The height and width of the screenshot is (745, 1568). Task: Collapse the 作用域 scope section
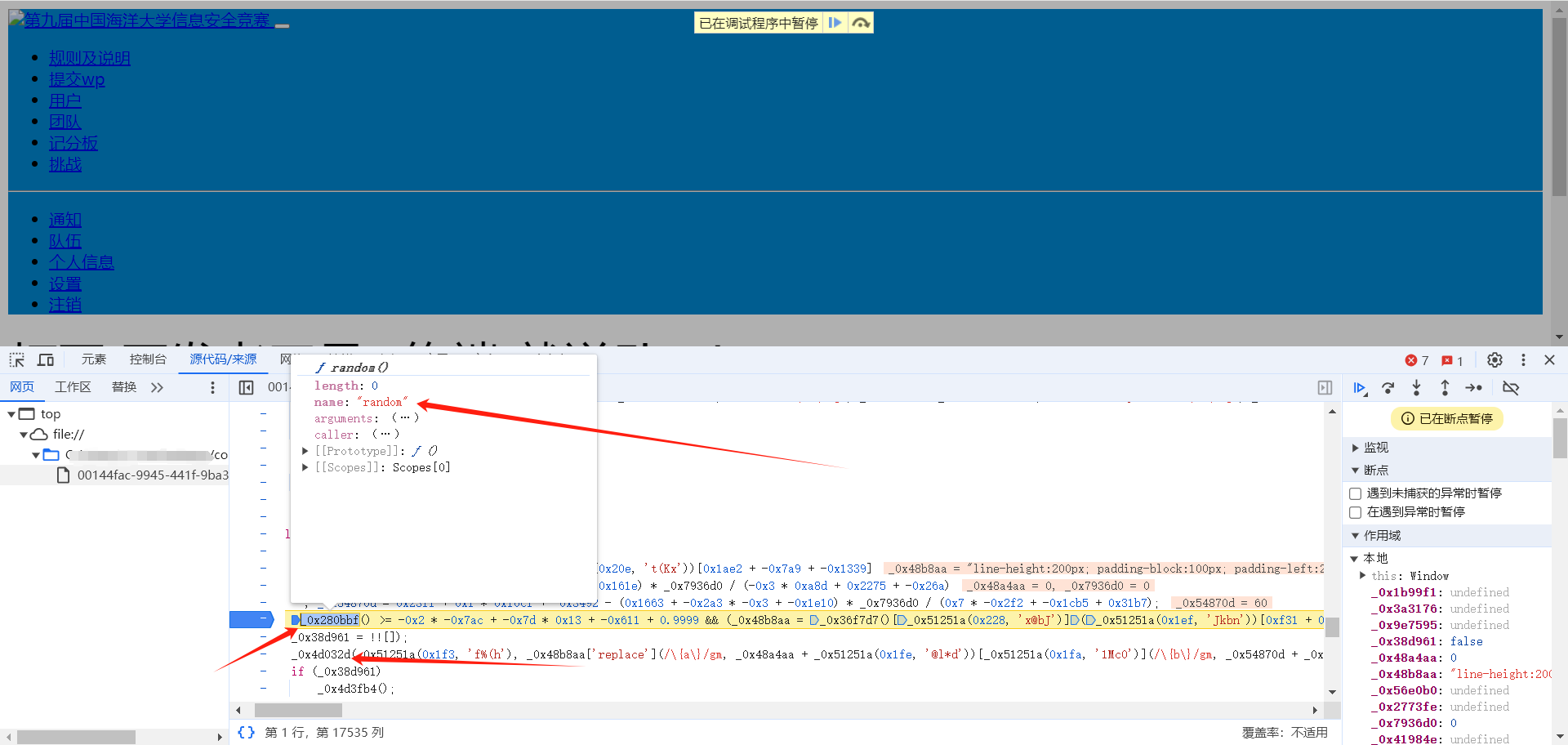click(1356, 536)
